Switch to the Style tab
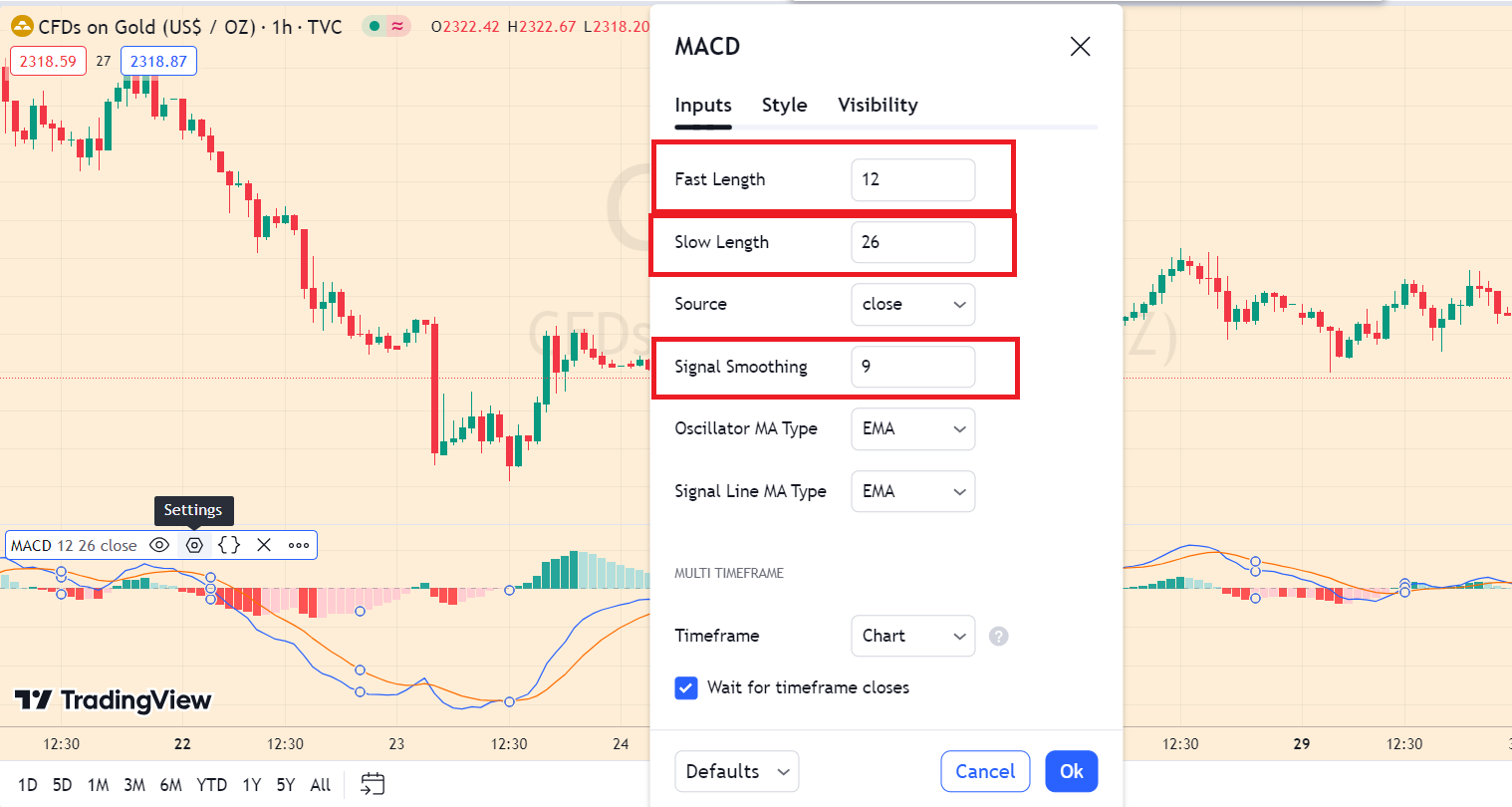The height and width of the screenshot is (807, 1512). 785,105
